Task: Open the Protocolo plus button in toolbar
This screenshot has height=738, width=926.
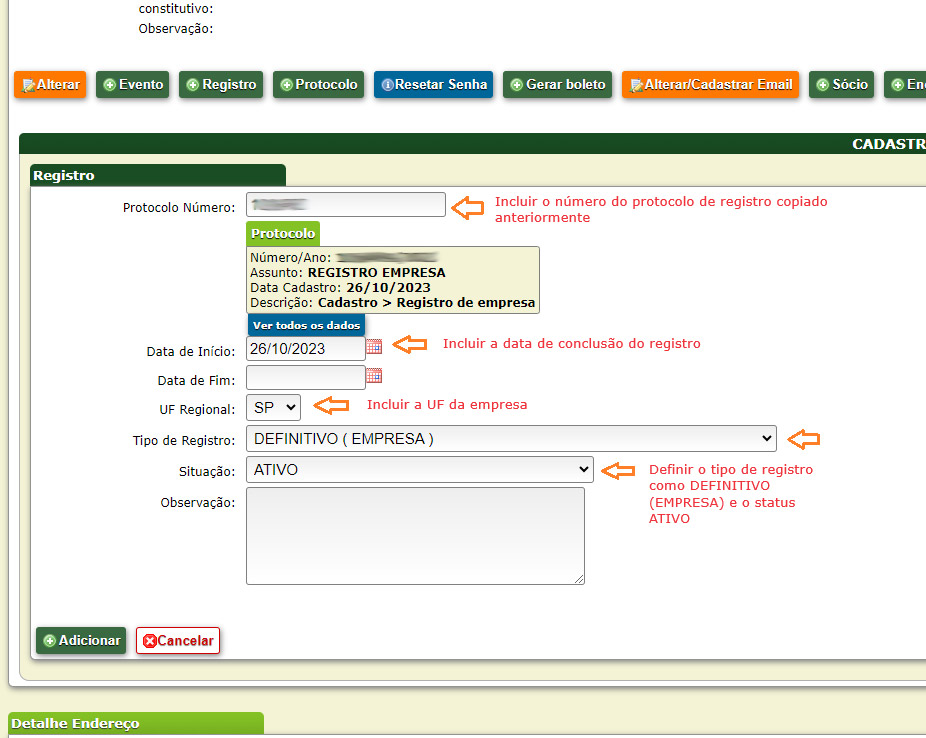Action: point(318,85)
